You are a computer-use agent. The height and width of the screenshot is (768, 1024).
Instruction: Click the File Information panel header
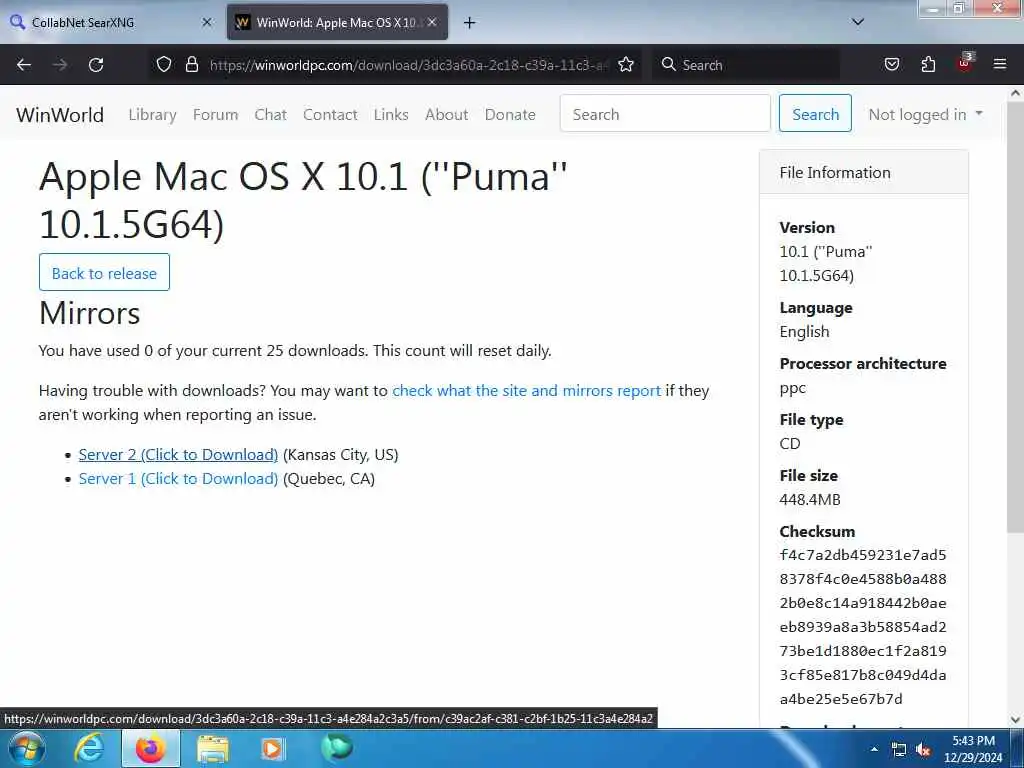863,172
